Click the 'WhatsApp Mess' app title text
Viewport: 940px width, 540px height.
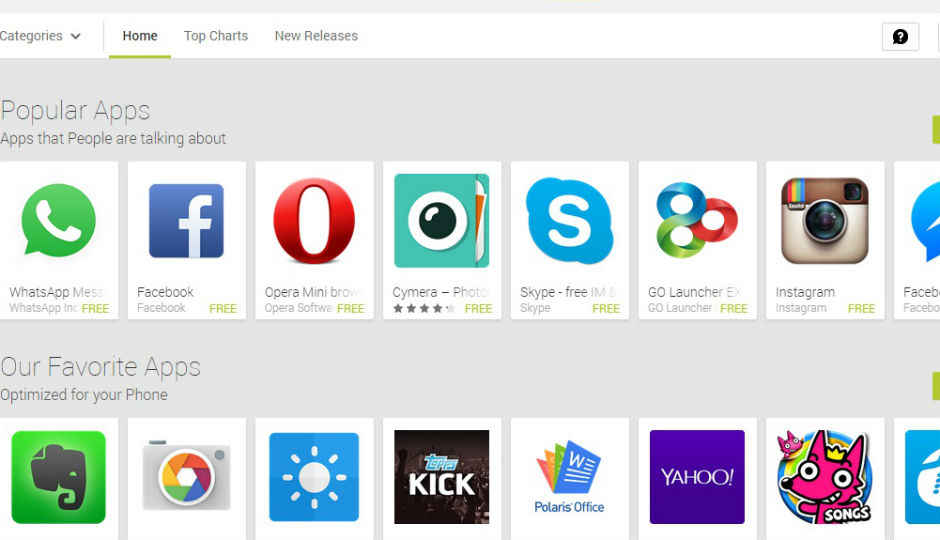56,292
